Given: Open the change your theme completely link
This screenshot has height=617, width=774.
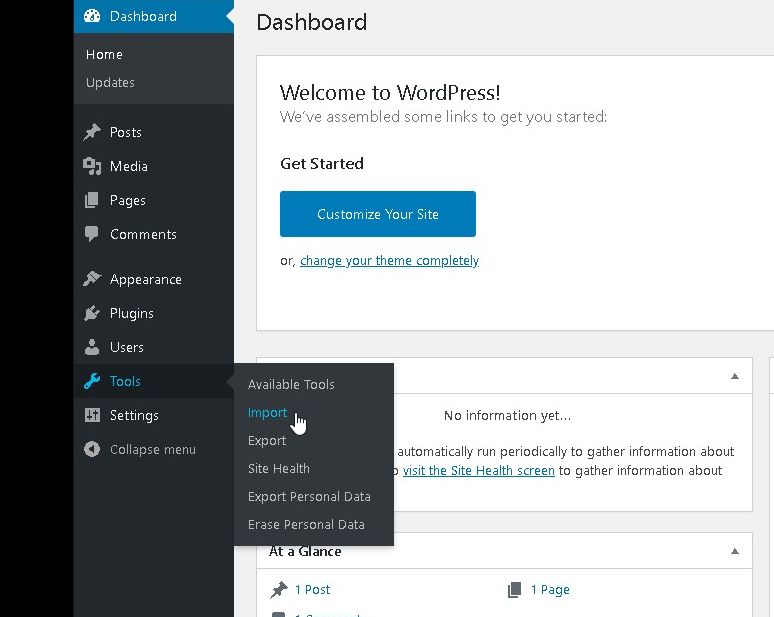Looking at the screenshot, I should point(389,261).
